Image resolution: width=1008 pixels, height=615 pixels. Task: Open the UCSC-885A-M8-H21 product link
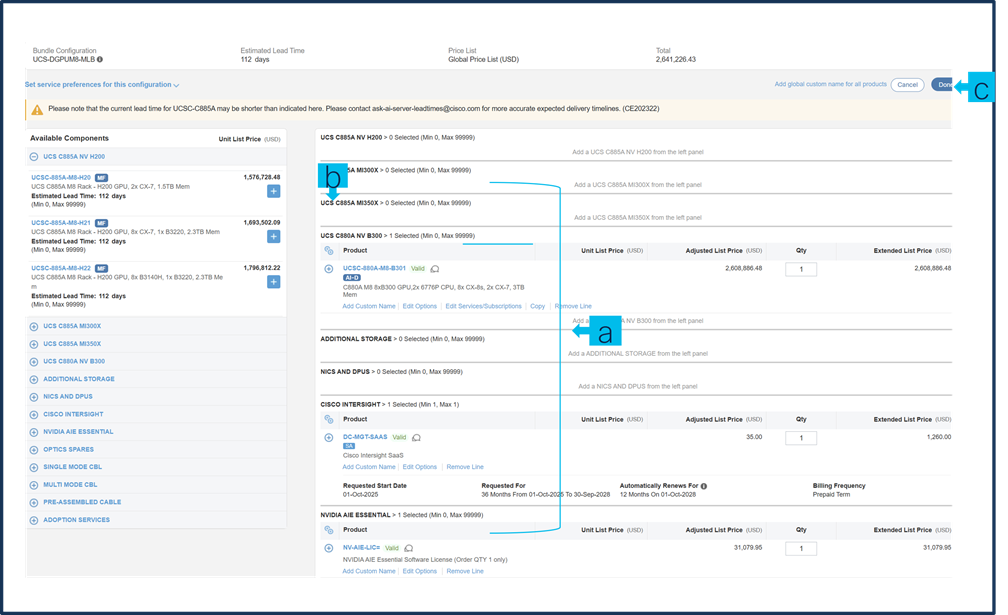click(x=61, y=223)
